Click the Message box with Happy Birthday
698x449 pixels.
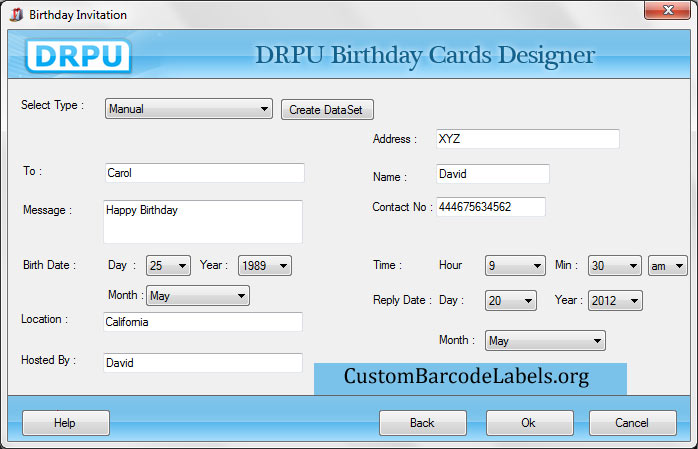pyautogui.click(x=203, y=222)
